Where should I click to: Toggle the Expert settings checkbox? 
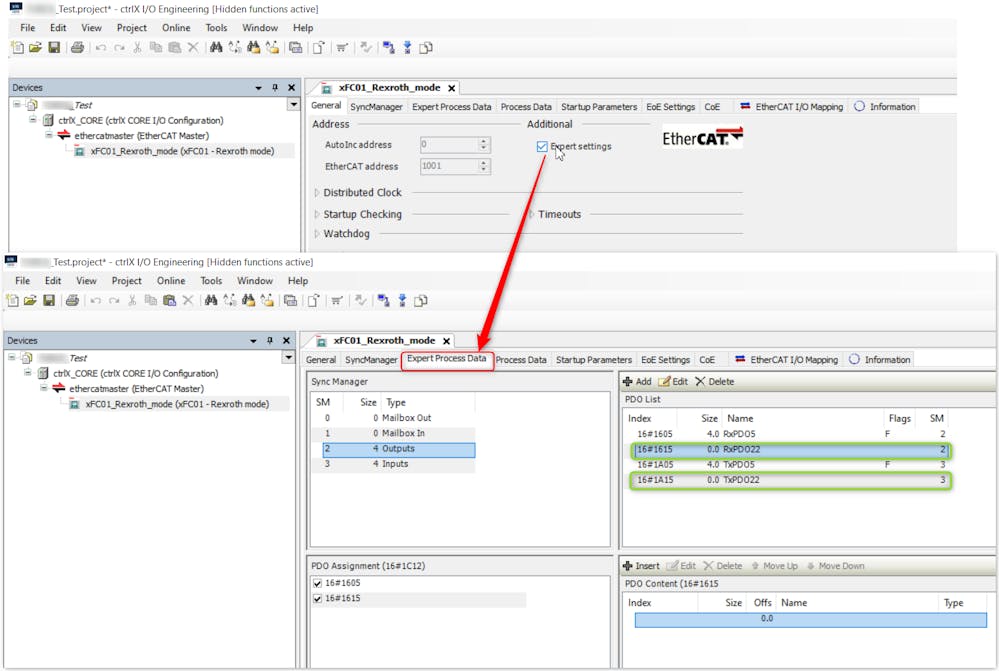coord(542,147)
